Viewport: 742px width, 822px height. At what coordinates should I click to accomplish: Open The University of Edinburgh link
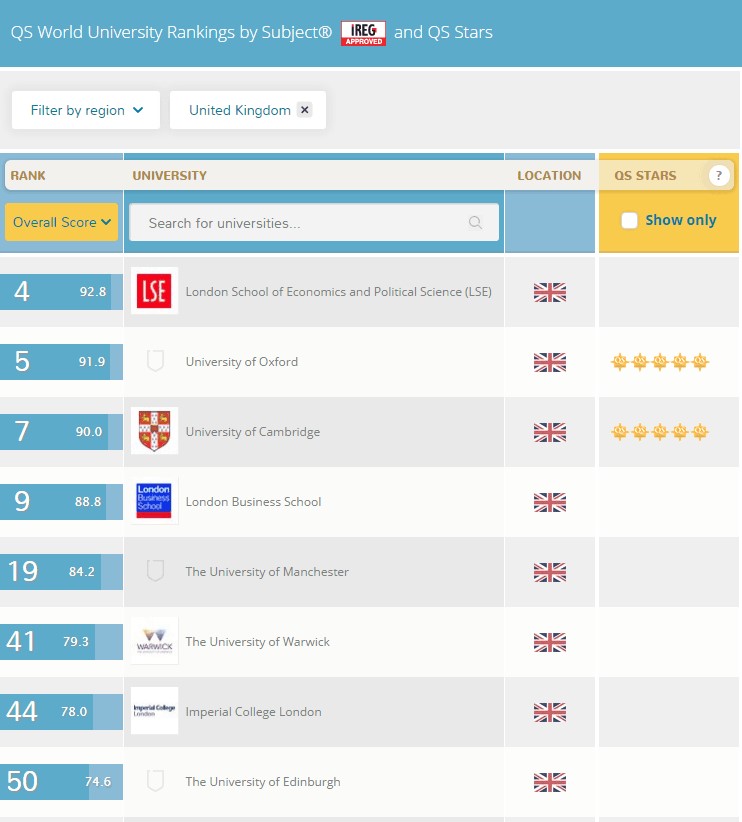click(263, 782)
